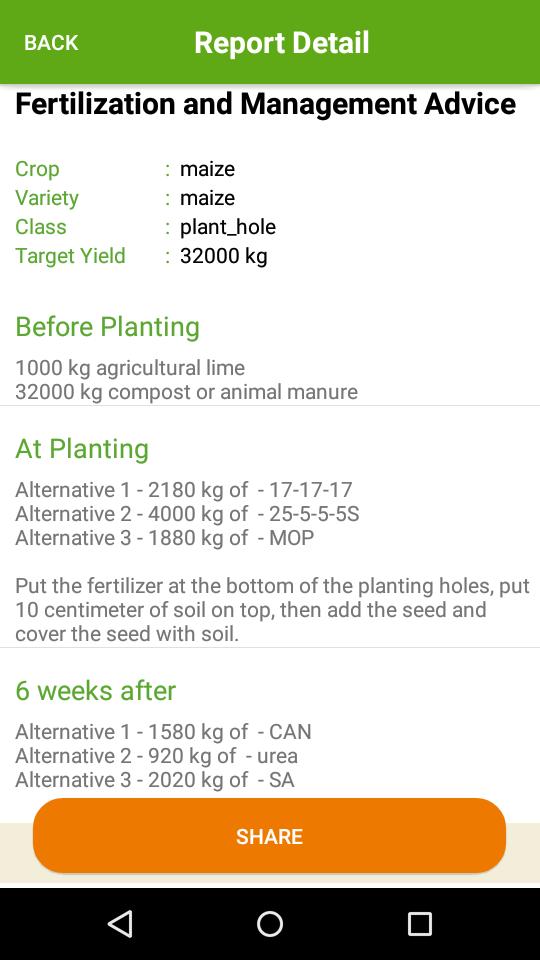Tap Alternative 2 - 4000 kg of 25-5-5-5S
This screenshot has height=960, width=540.
pos(187,514)
